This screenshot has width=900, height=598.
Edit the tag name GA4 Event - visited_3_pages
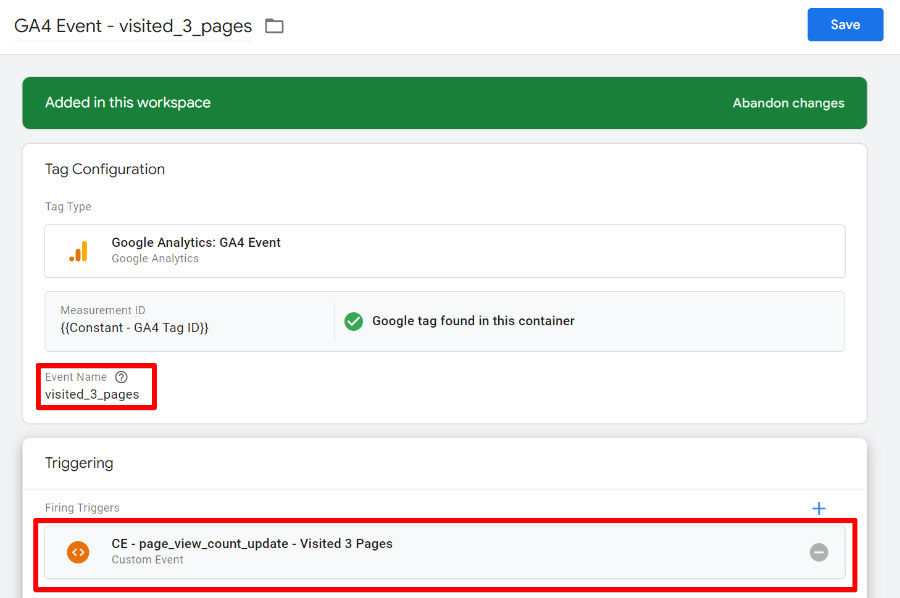click(133, 26)
